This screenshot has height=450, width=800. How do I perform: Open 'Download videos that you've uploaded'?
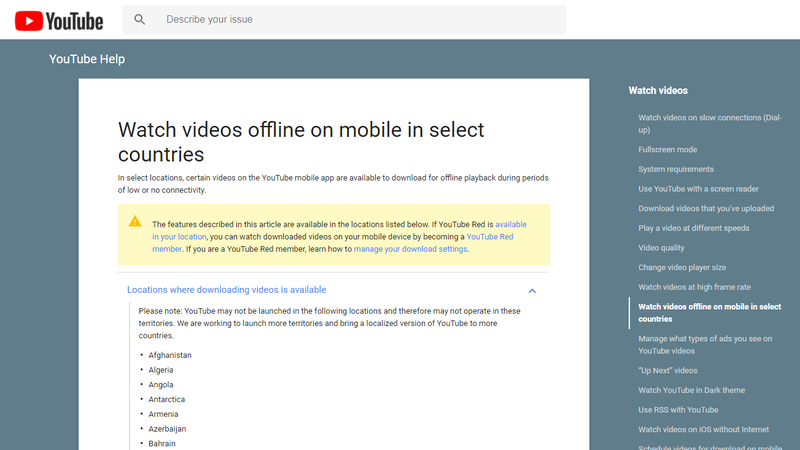click(706, 209)
